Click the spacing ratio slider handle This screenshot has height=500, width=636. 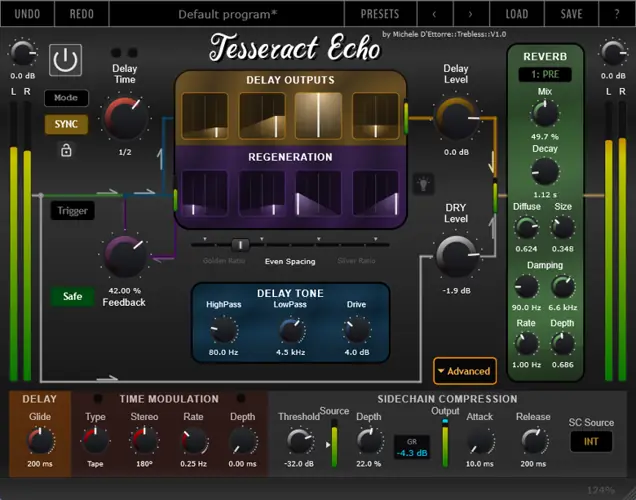[241, 245]
